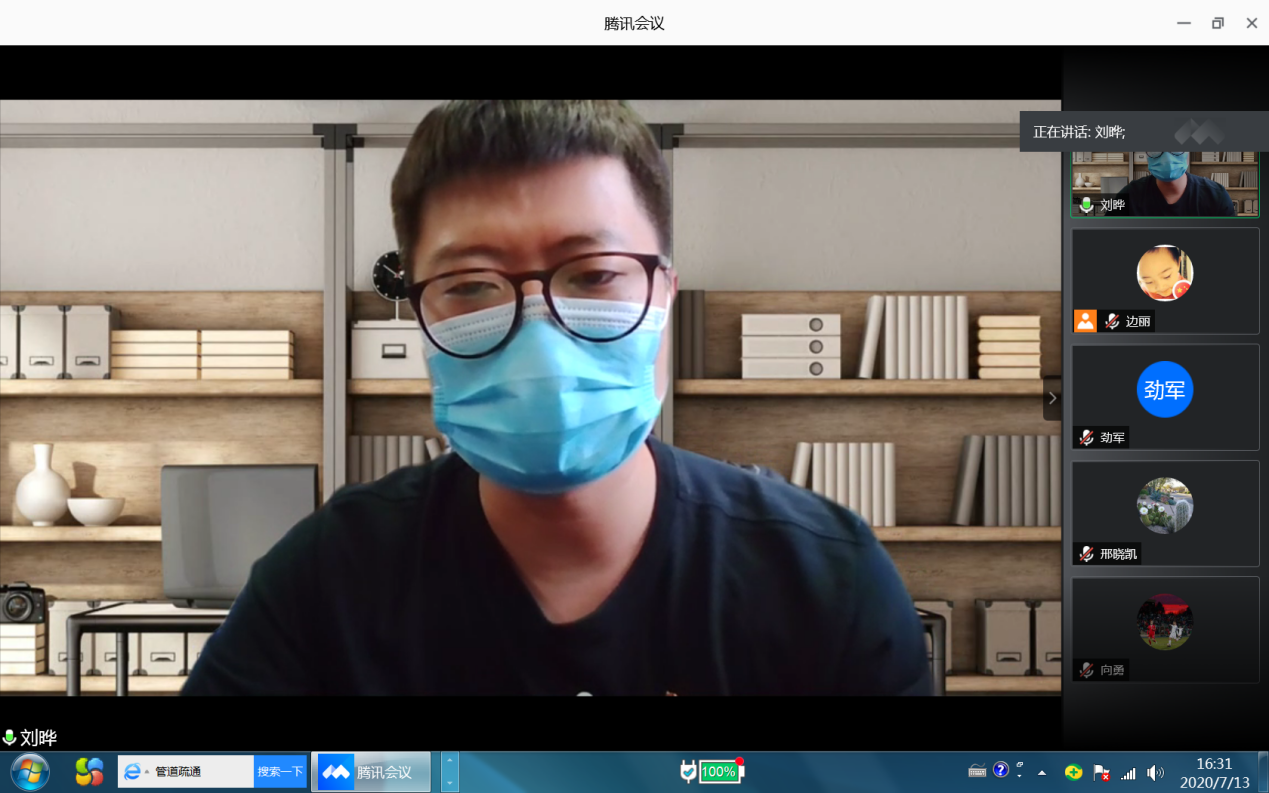This screenshot has width=1269, height=793.
Task: Click the 管道疏通 search input field
Action: click(x=200, y=771)
